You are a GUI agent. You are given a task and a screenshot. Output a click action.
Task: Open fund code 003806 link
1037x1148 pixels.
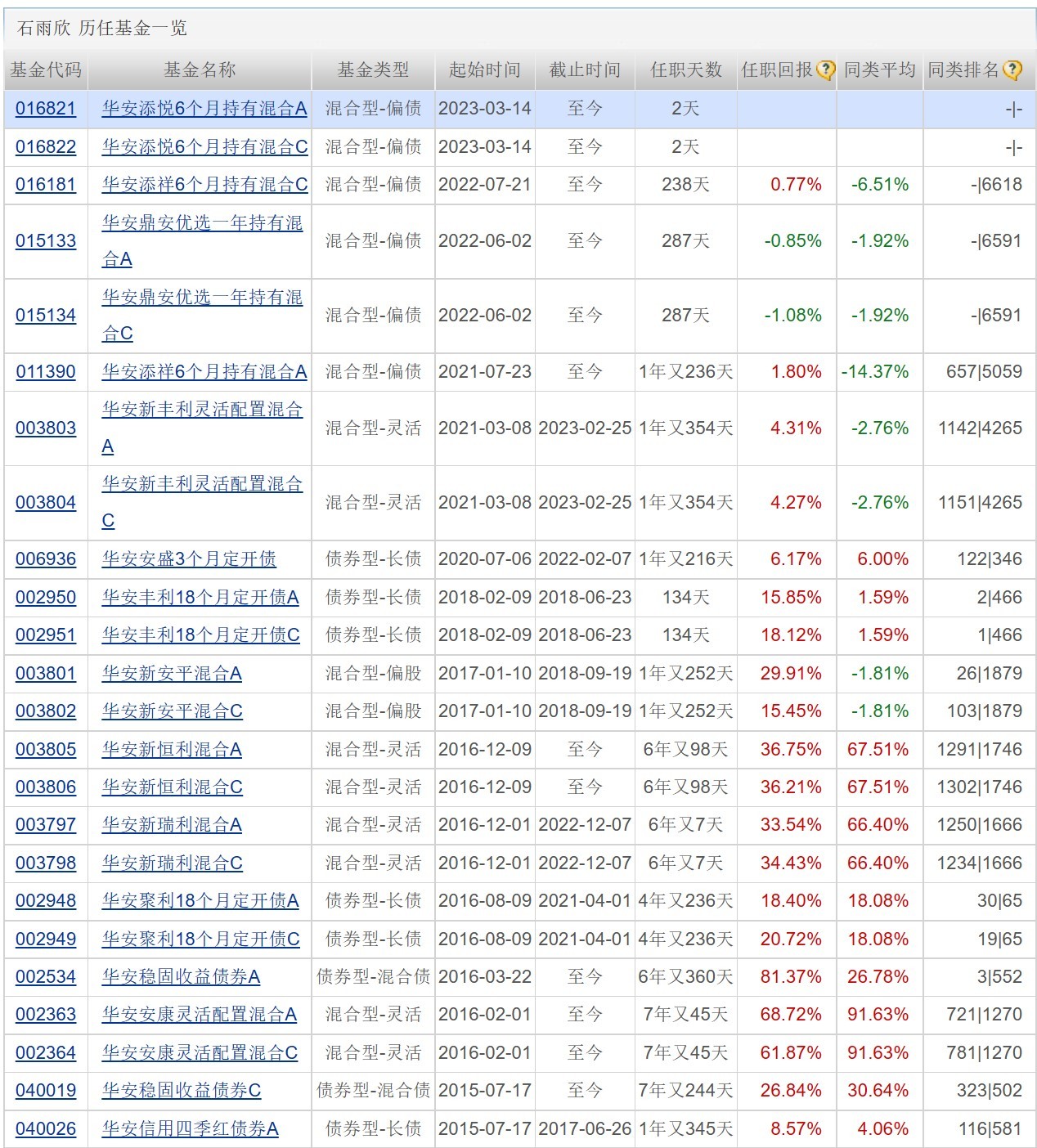pyautogui.click(x=46, y=787)
